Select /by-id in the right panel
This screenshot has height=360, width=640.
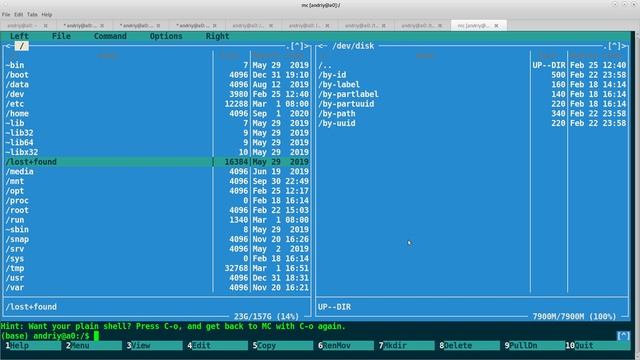[472, 75]
